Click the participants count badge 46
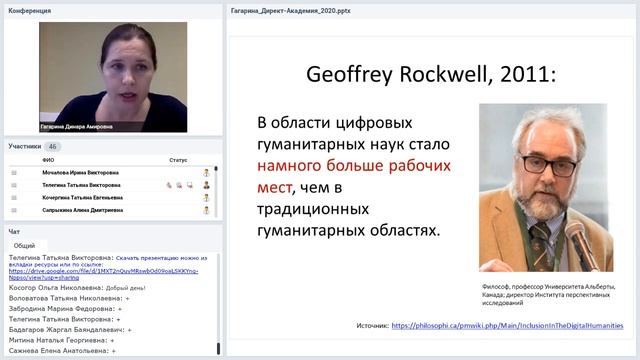Viewport: 640px width, 360px height. 52,147
